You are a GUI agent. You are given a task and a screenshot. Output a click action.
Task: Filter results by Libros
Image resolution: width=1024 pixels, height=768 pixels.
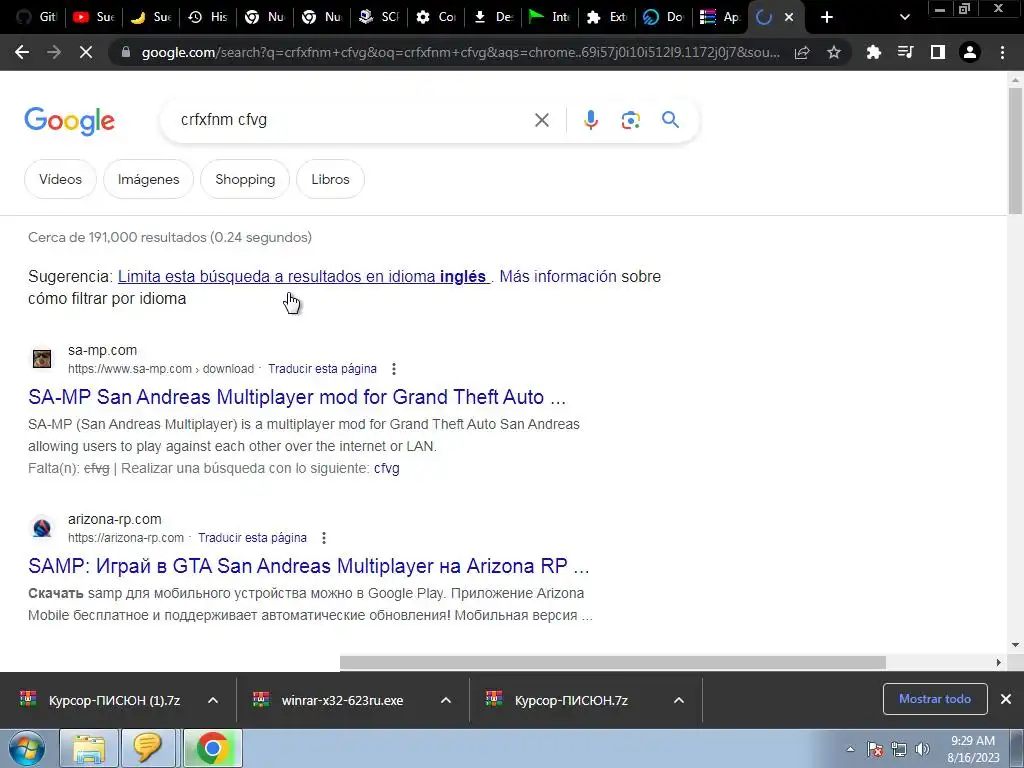point(330,179)
